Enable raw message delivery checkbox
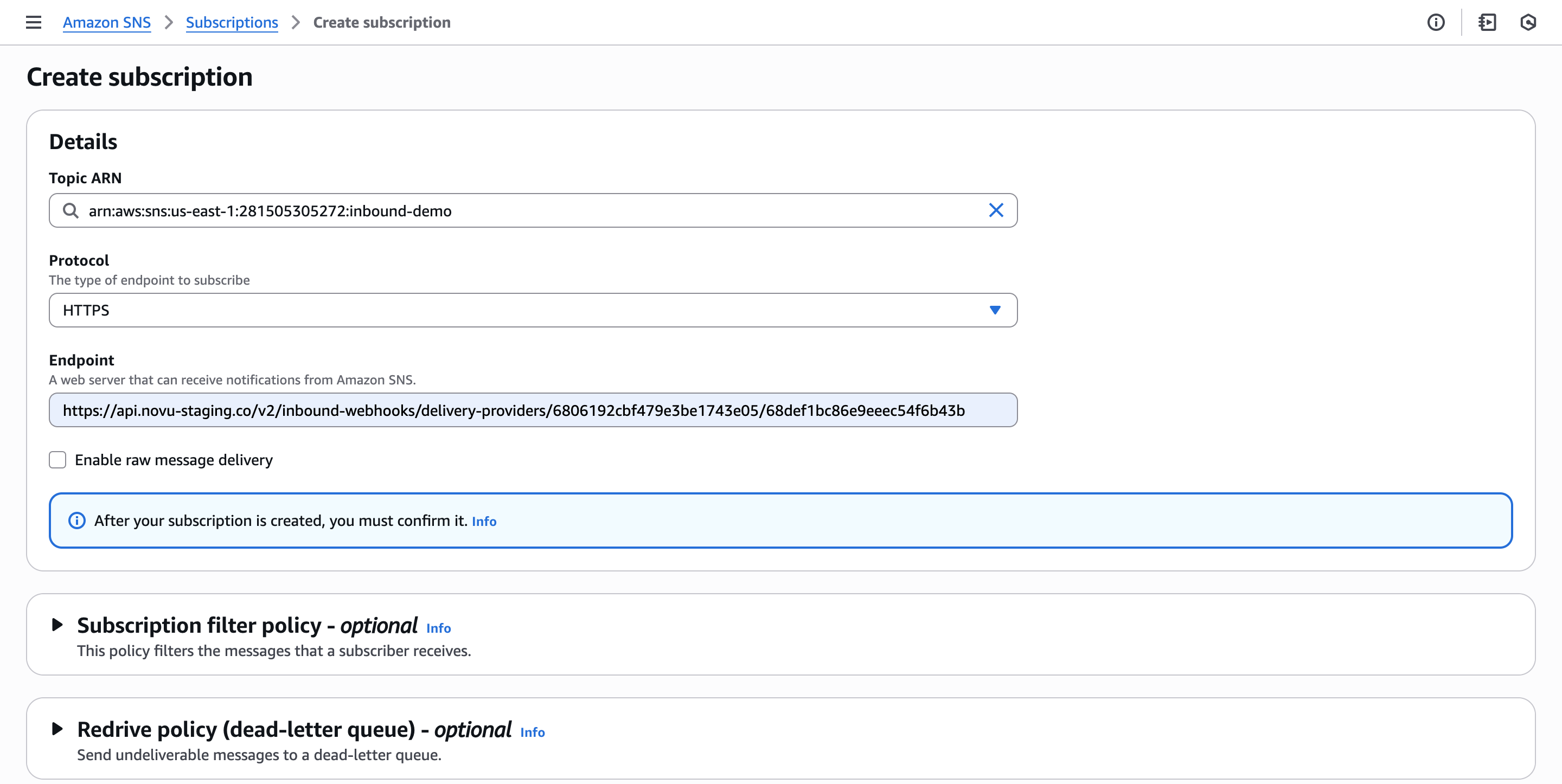 pos(57,460)
